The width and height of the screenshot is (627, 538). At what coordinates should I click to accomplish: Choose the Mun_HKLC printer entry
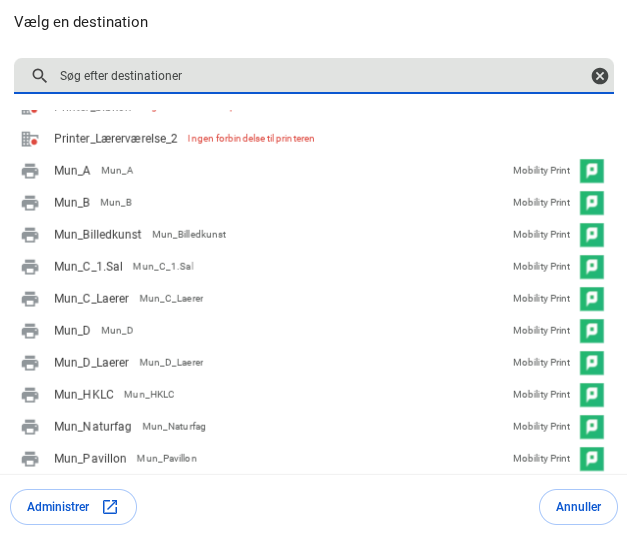point(84,395)
